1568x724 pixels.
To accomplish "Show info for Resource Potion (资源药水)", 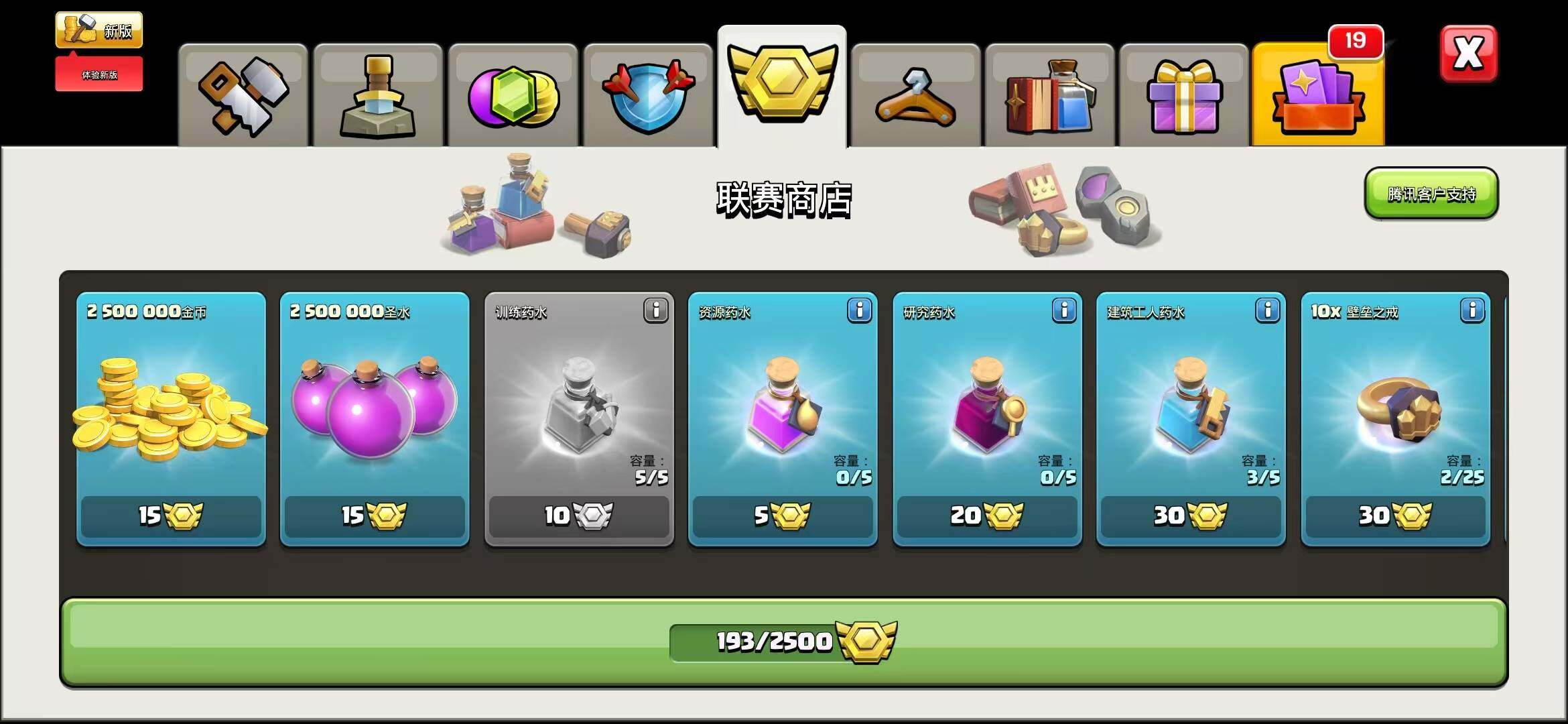I will coord(860,310).
